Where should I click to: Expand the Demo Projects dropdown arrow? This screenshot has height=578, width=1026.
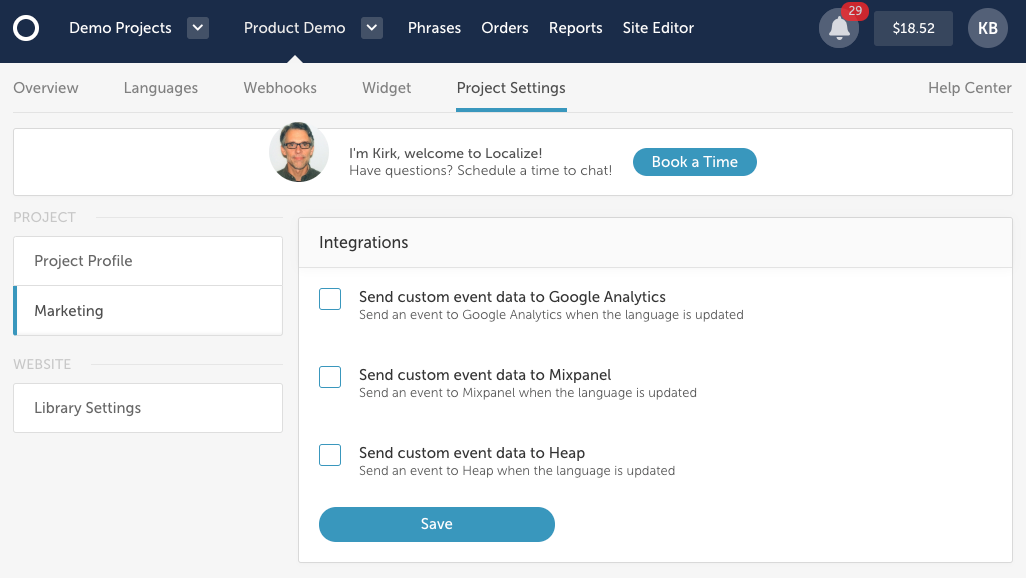click(198, 28)
